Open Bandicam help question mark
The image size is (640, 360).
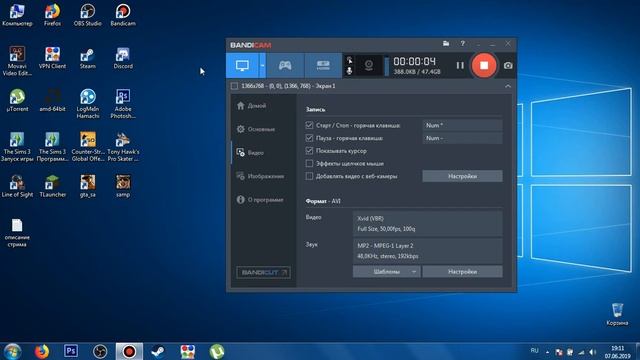coord(462,44)
